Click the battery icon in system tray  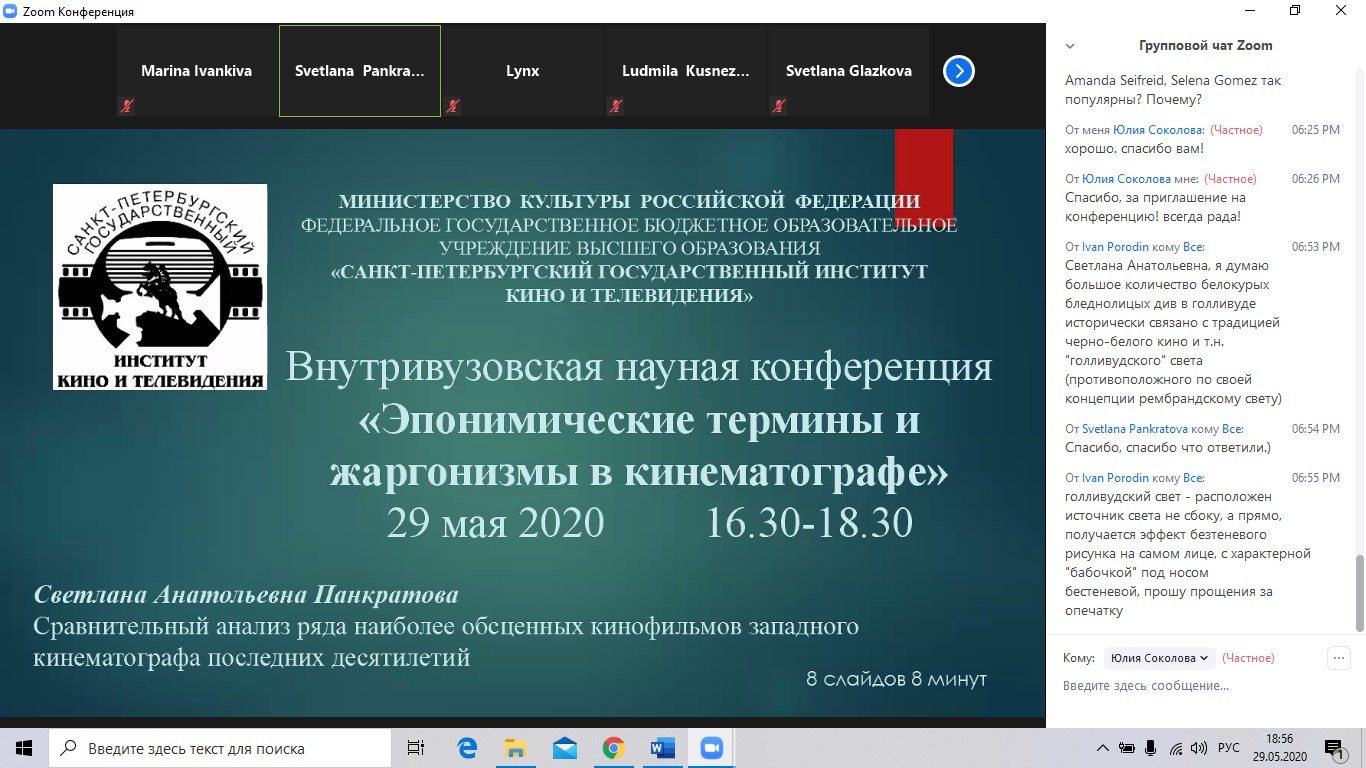point(1127,748)
